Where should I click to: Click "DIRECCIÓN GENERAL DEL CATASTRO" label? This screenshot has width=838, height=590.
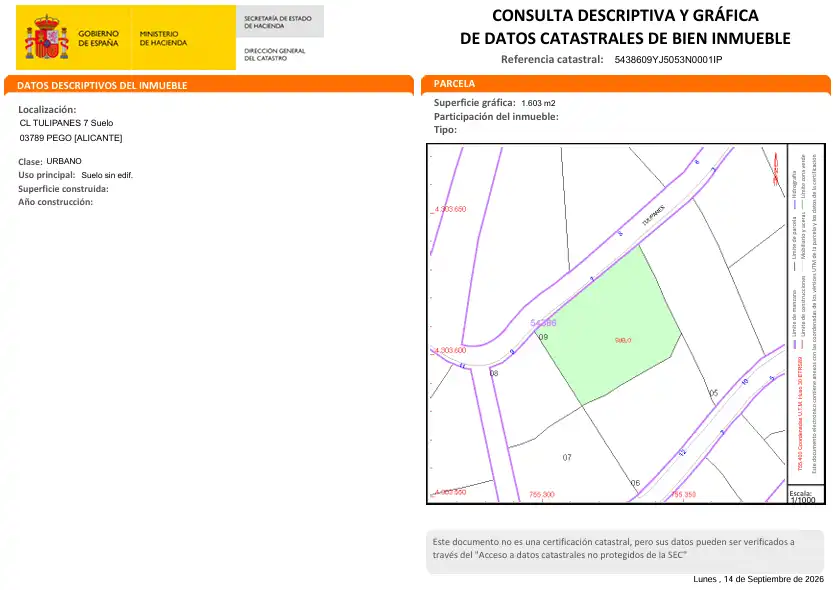275,55
